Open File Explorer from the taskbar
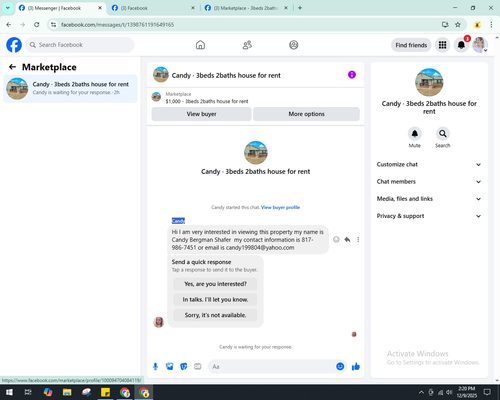Screen dimensions: 500x400 coord(67,392)
